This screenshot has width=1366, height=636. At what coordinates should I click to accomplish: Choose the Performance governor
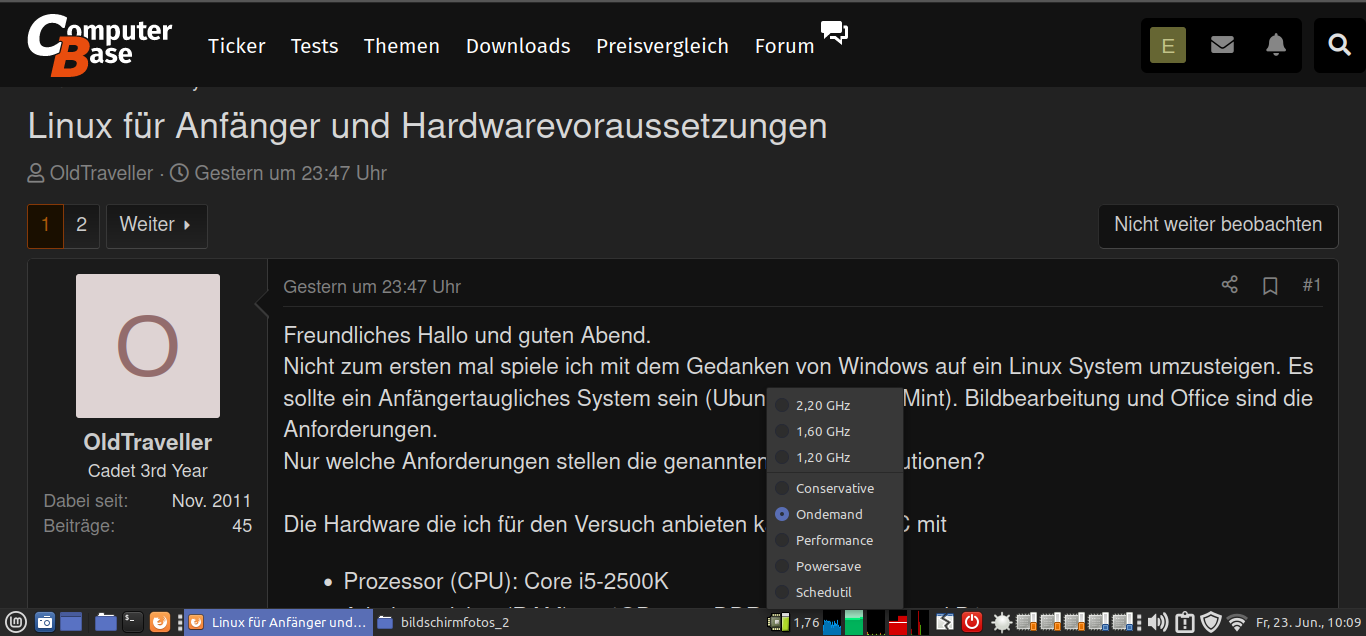(x=834, y=540)
